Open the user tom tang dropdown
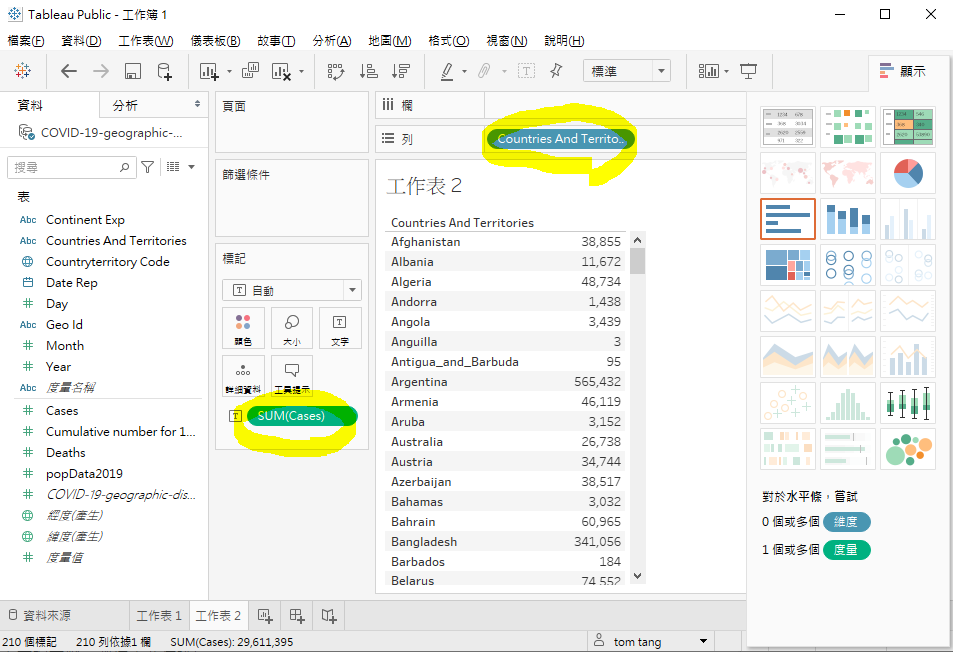Image resolution: width=953 pixels, height=652 pixels. tap(704, 641)
